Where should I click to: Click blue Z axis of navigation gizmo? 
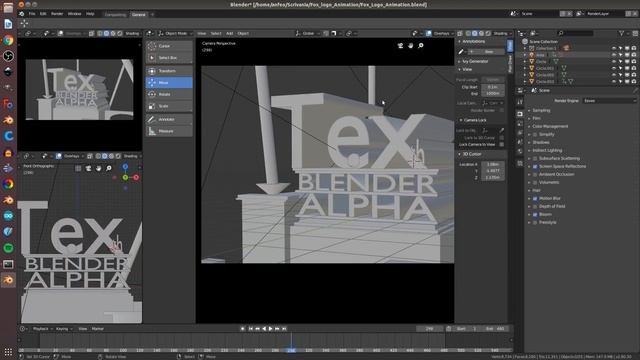(125, 167)
